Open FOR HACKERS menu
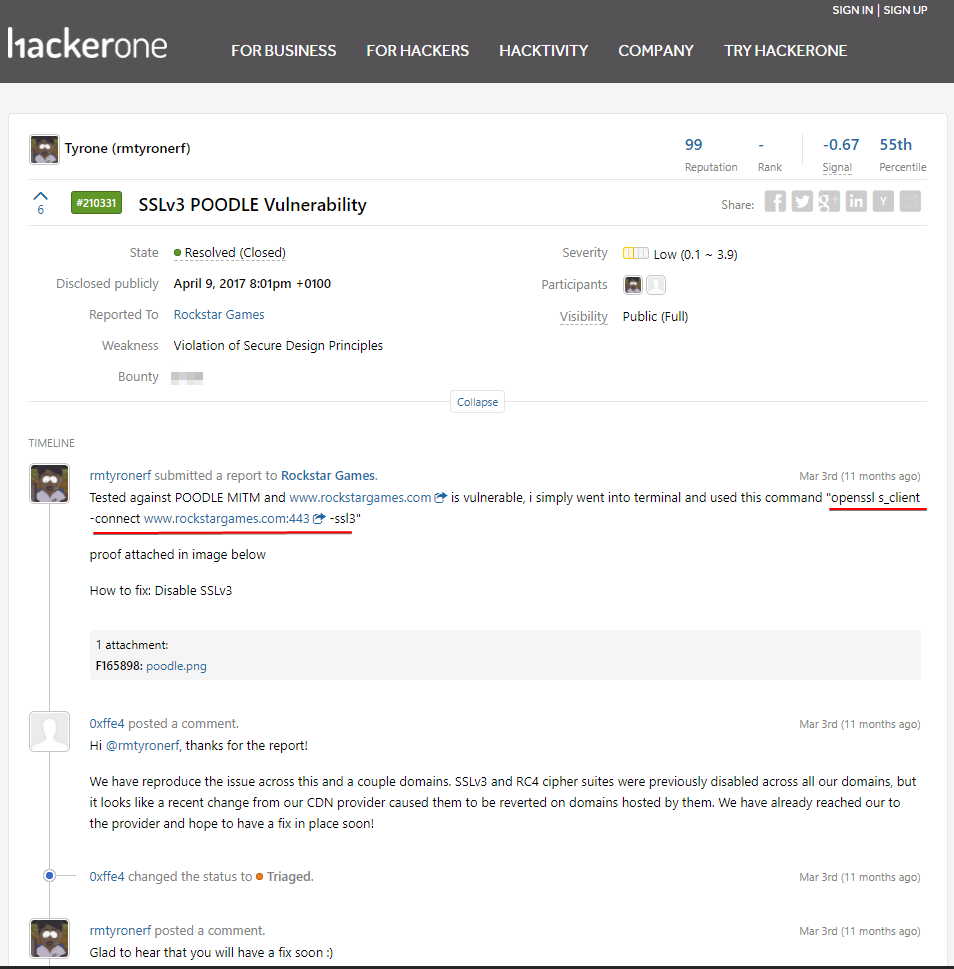Image resolution: width=954 pixels, height=969 pixels. pos(418,51)
